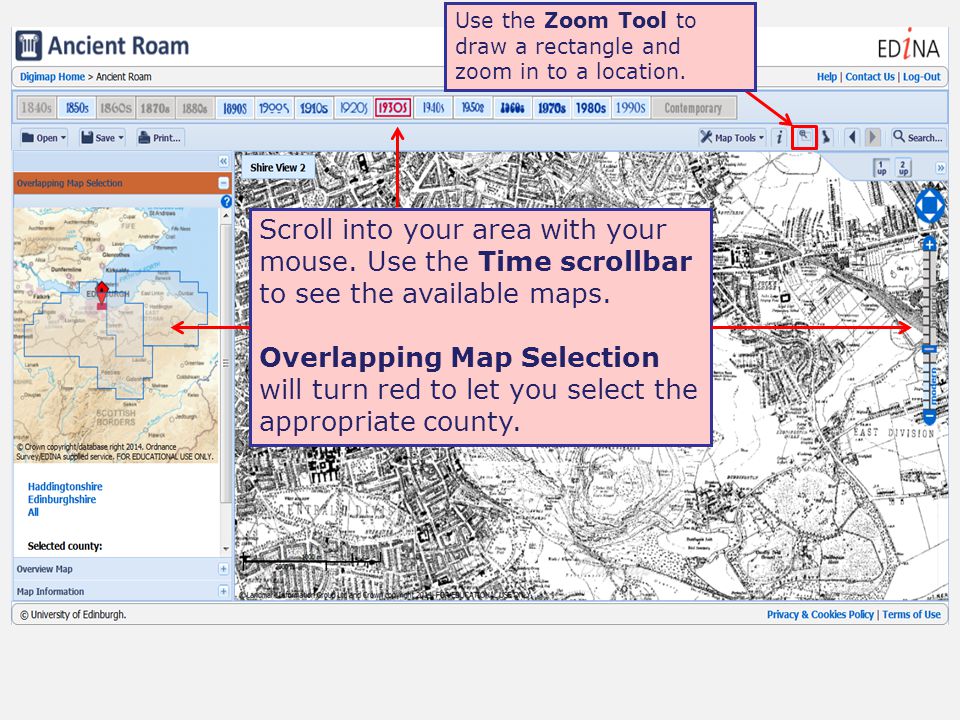Select the 1980s time period
This screenshot has height=720, width=960.
pos(591,108)
